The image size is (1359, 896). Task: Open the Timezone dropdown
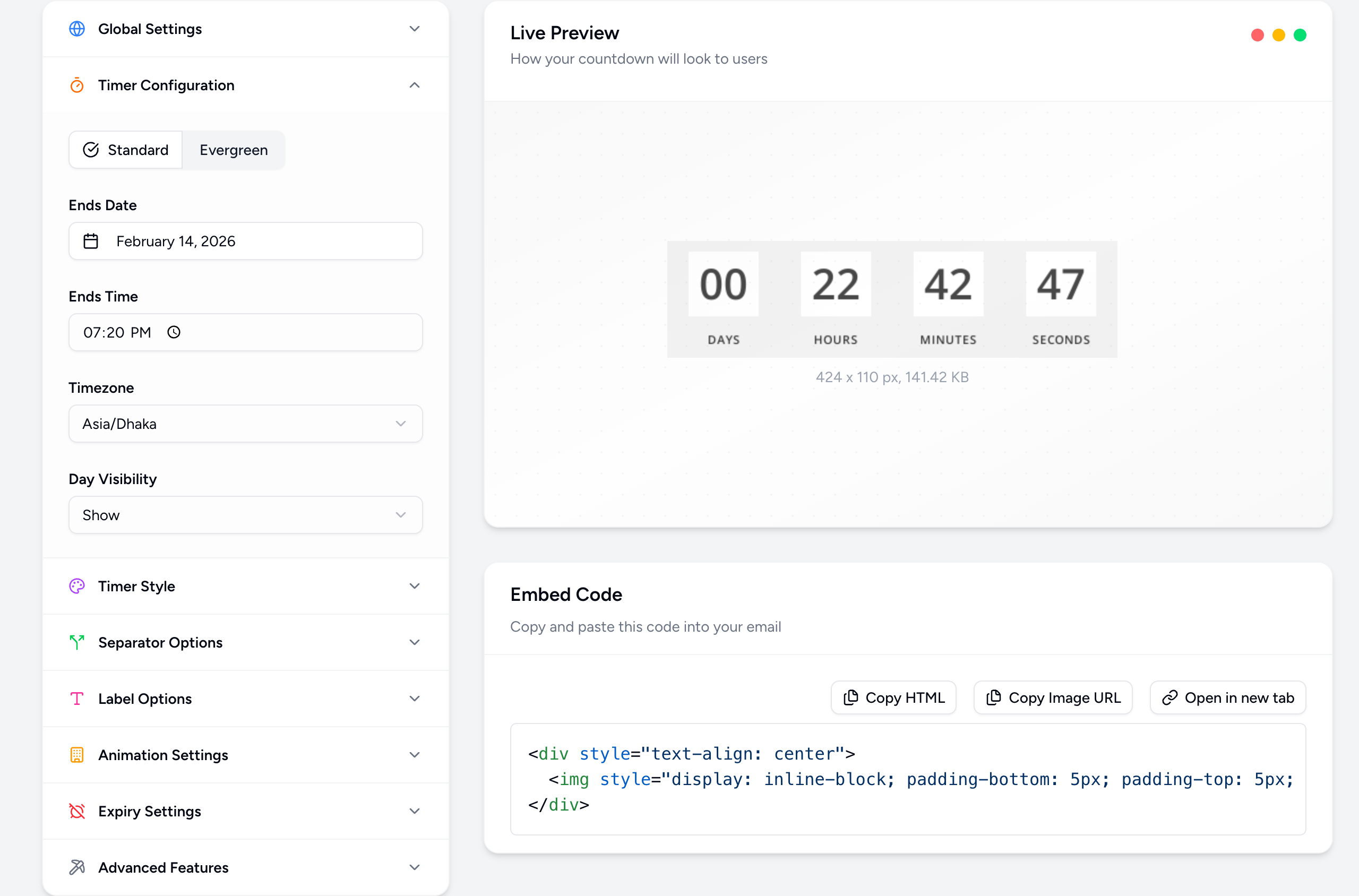click(x=245, y=424)
